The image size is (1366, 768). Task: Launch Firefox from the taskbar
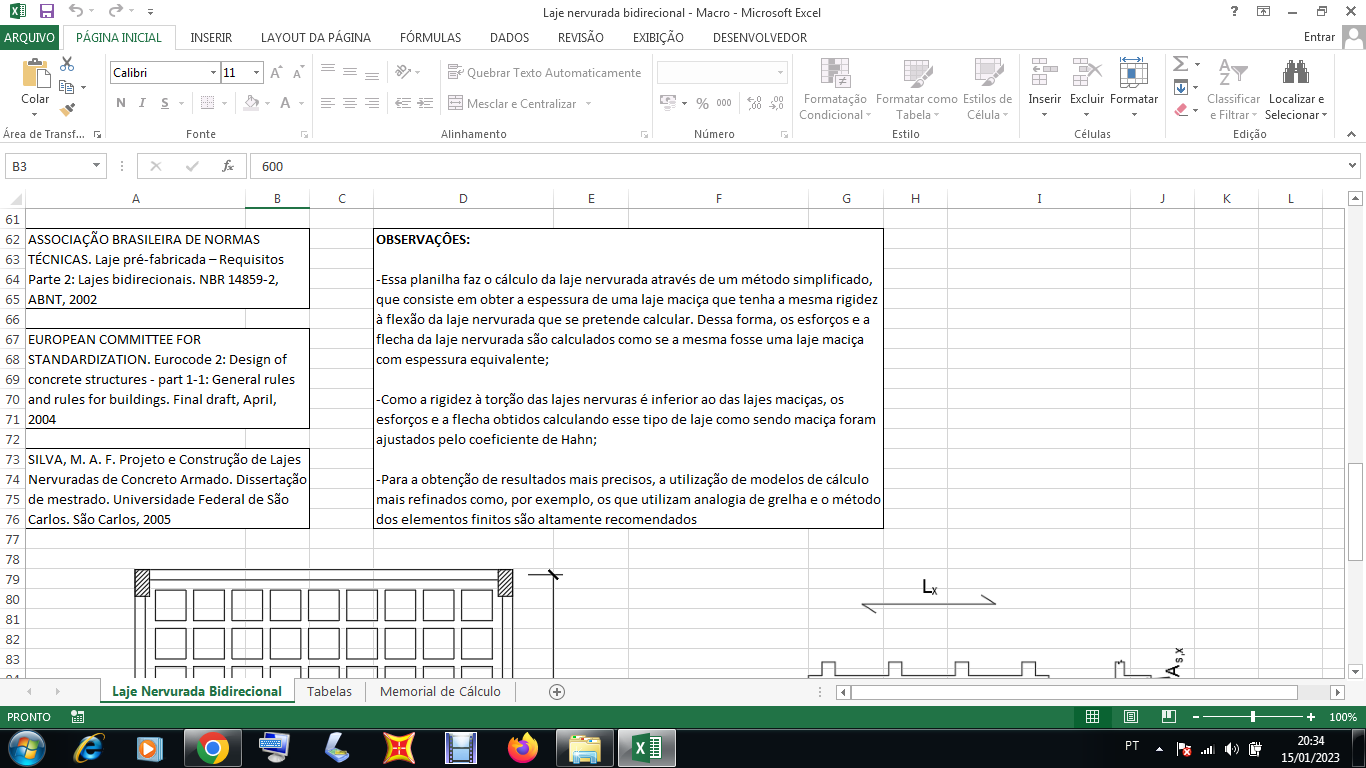[x=523, y=747]
